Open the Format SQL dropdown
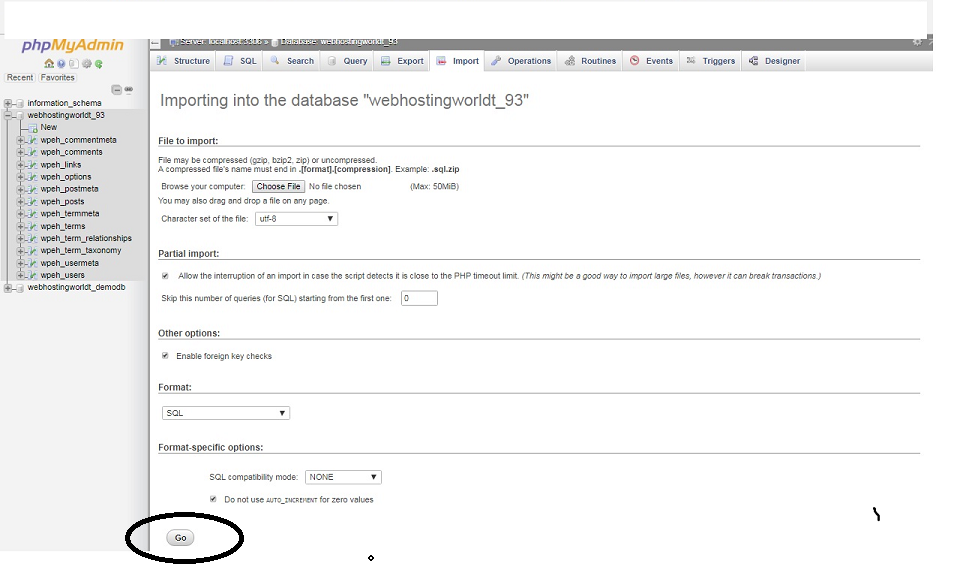 tap(226, 413)
